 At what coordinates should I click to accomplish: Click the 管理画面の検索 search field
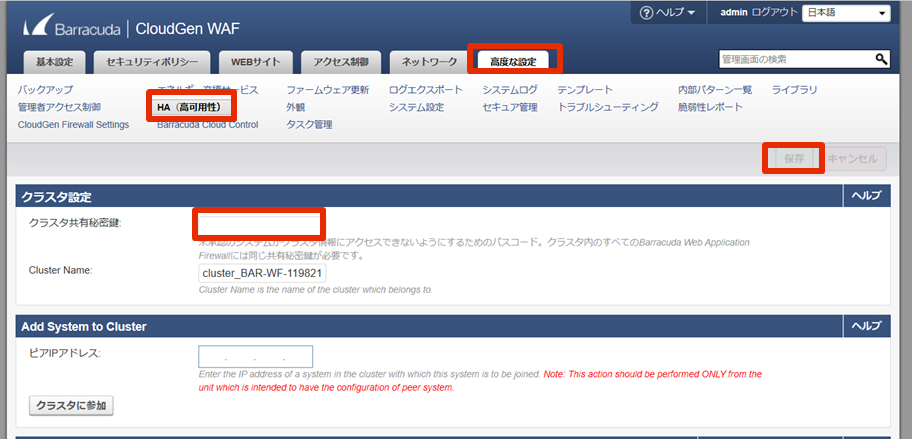pyautogui.click(x=796, y=59)
